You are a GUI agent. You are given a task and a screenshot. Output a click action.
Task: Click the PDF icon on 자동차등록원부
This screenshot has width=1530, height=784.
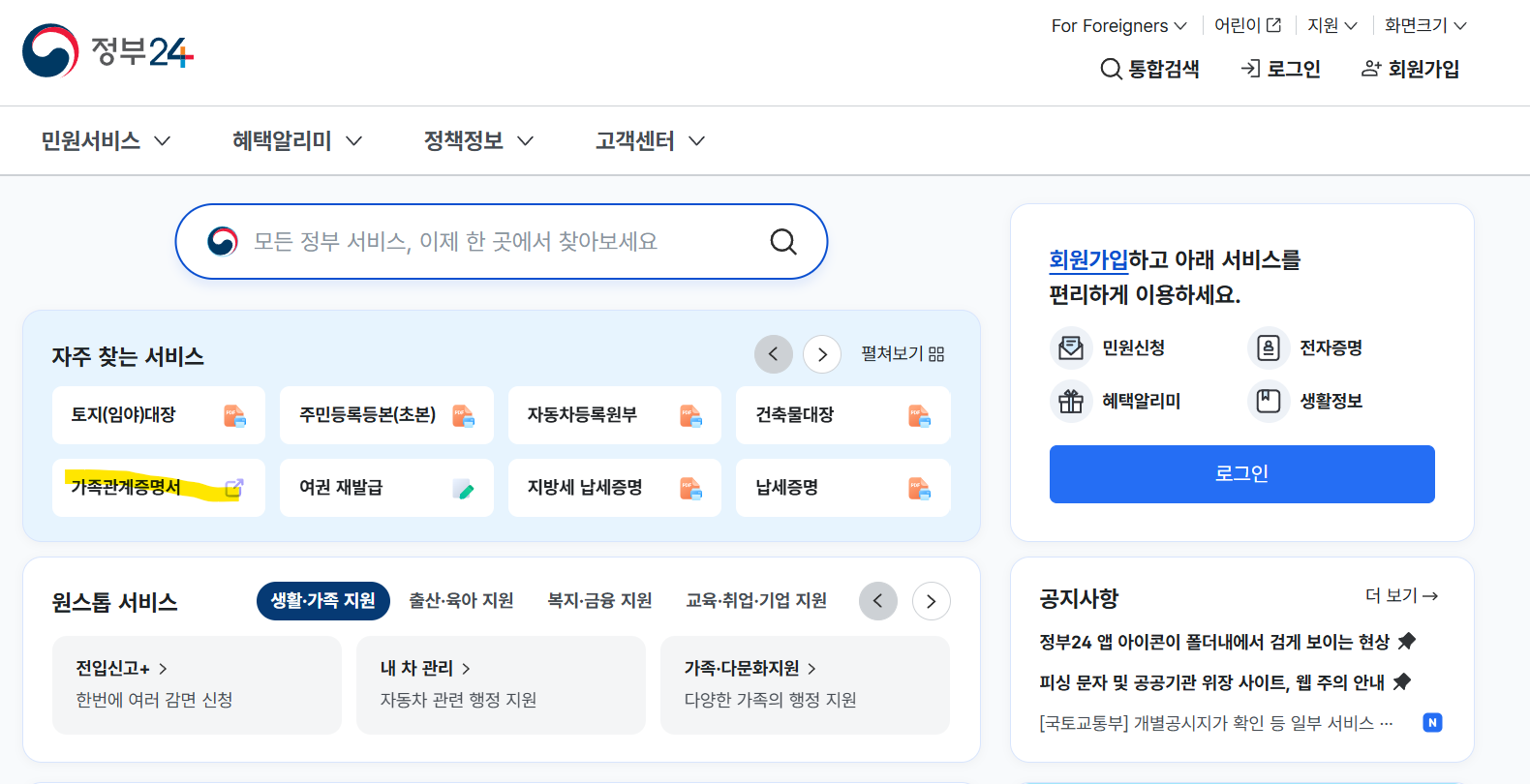pyautogui.click(x=690, y=416)
